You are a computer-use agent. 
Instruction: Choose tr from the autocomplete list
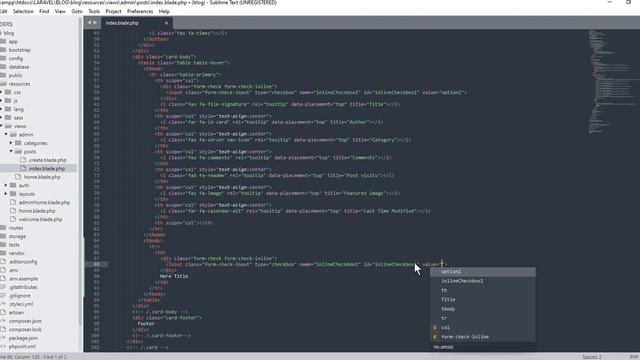click(x=483, y=318)
